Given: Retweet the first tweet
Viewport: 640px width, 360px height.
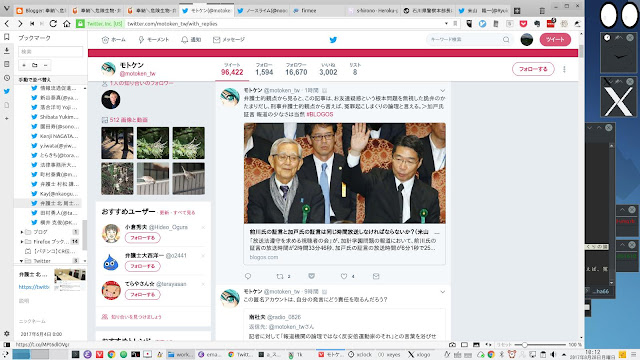Looking at the screenshot, I should tap(280, 276).
